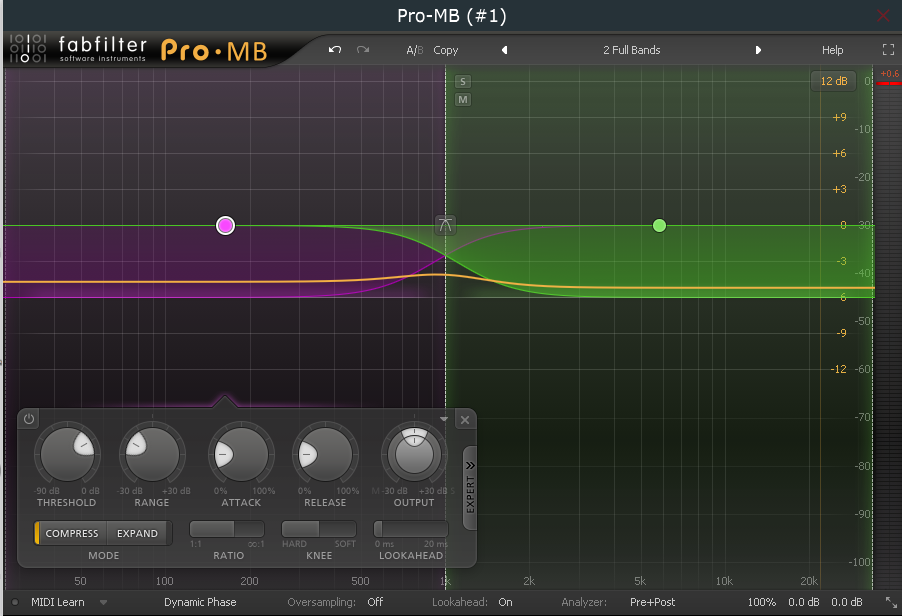Screen dimensions: 902x616
Task: Open the band options triangle menu
Action: [x=444, y=419]
